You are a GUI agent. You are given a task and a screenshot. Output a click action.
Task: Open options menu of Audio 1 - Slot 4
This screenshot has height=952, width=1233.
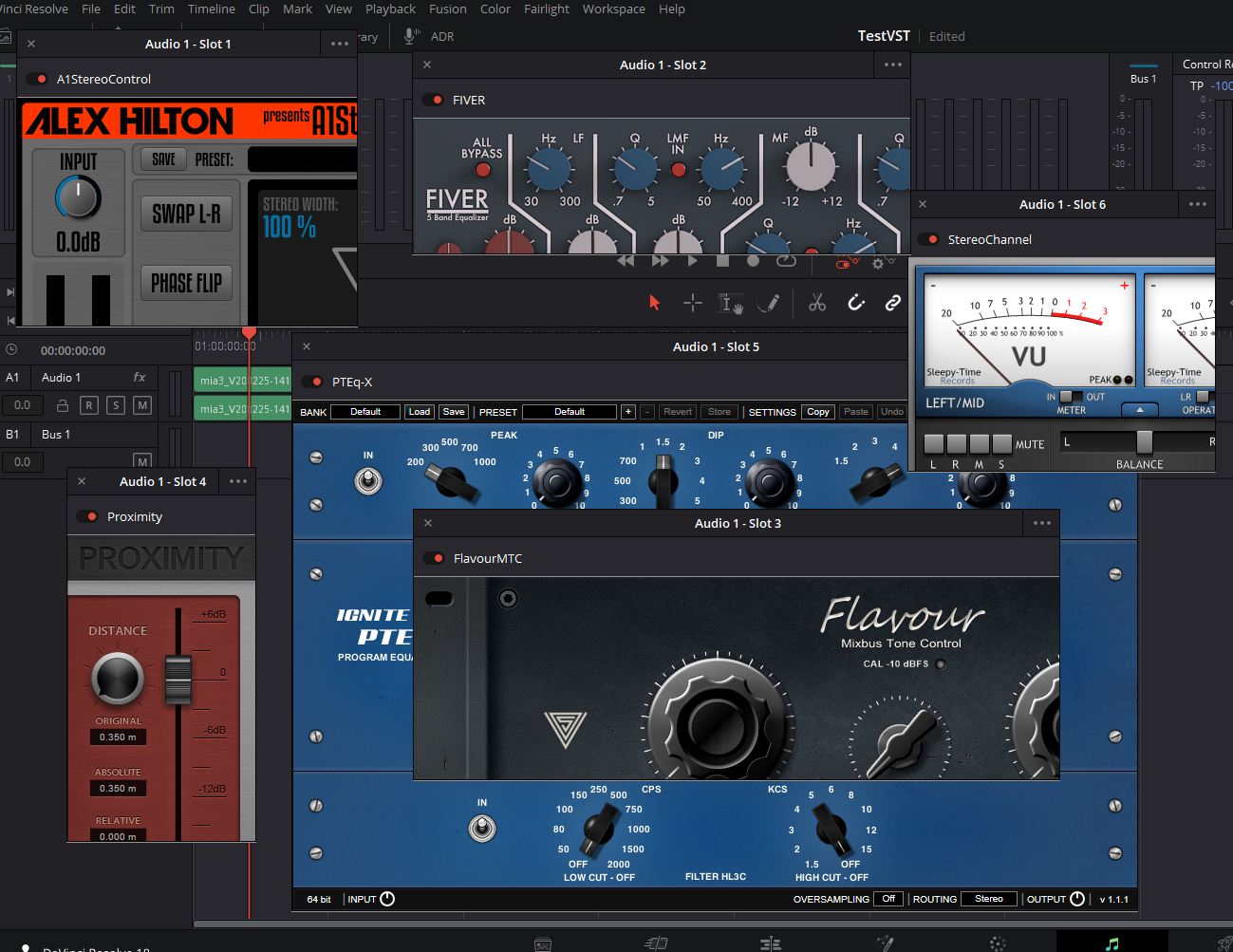[238, 481]
